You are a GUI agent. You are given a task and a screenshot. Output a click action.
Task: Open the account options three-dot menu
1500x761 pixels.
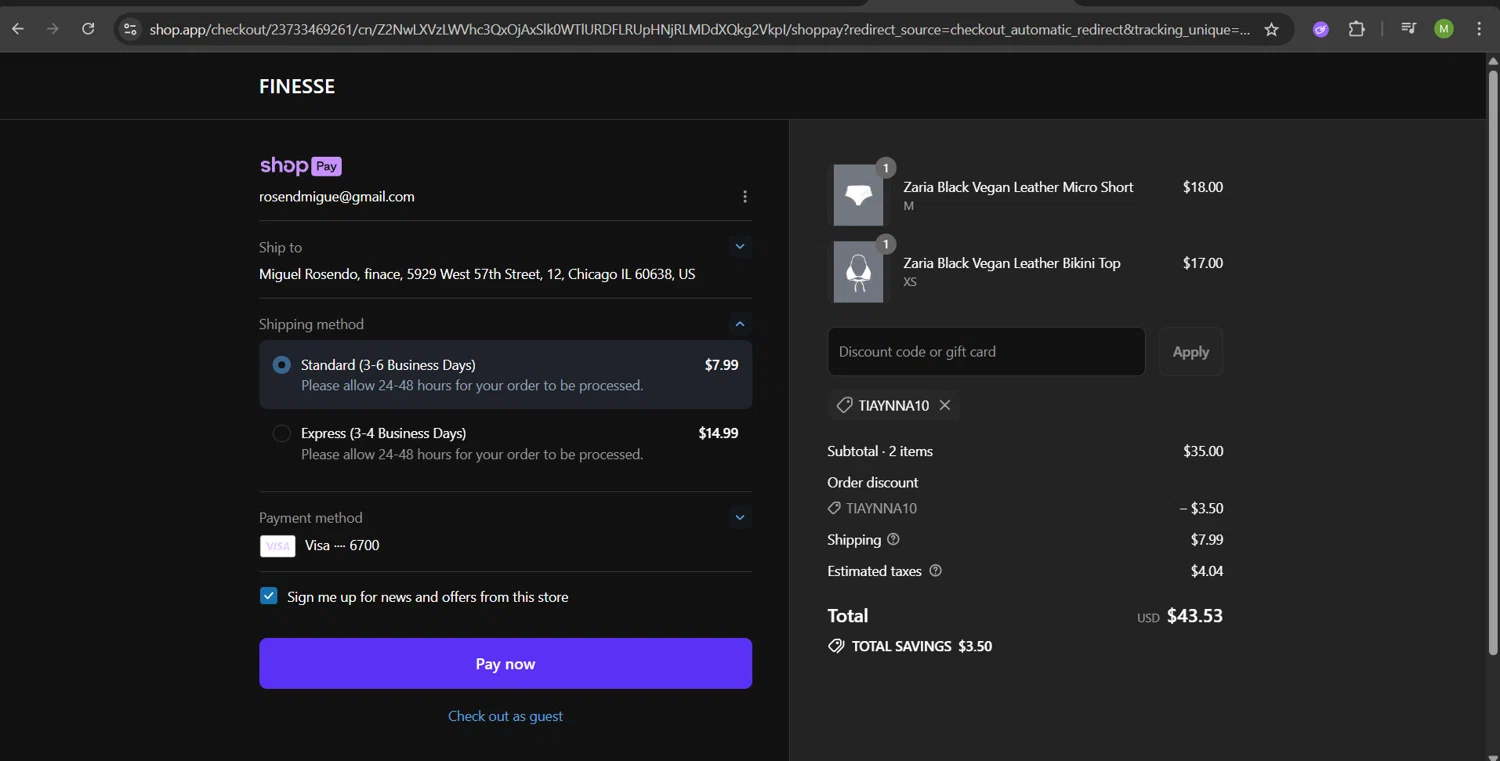point(745,197)
